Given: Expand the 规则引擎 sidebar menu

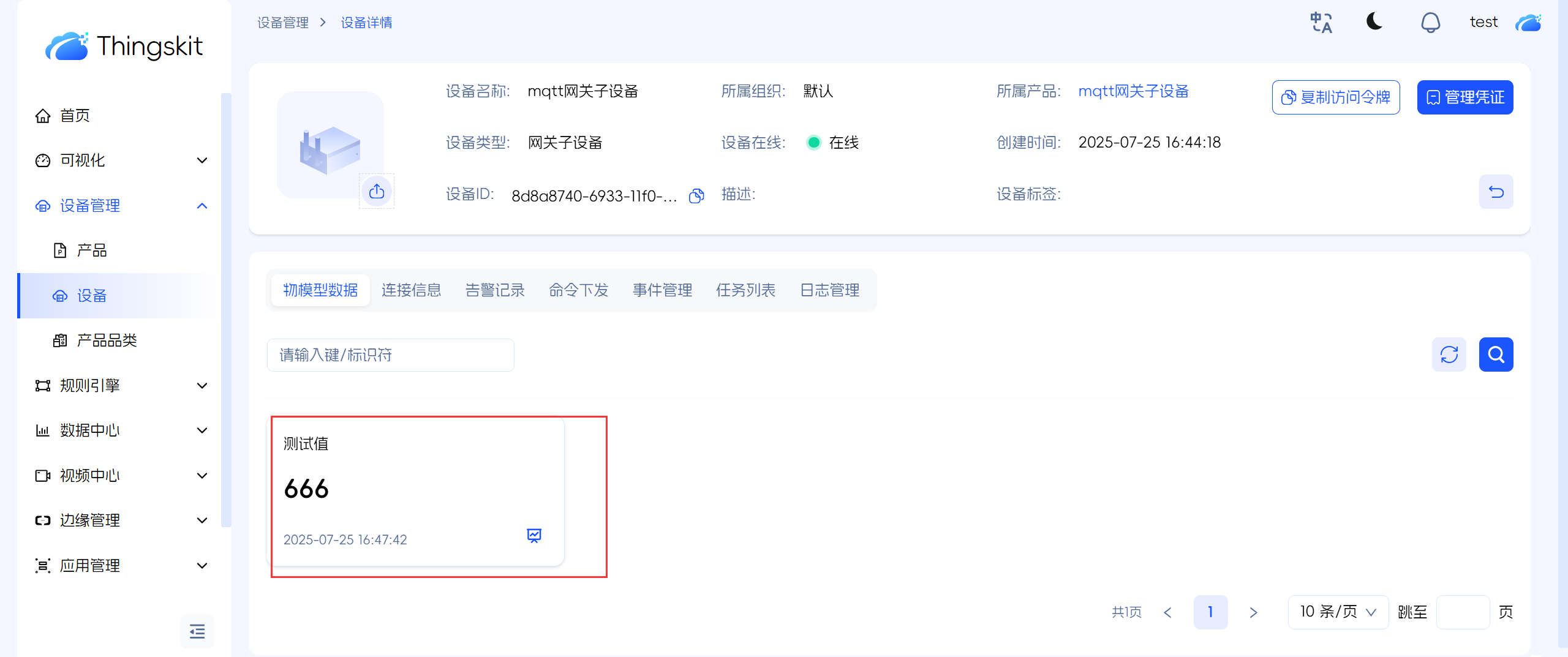Looking at the screenshot, I should click(x=123, y=386).
